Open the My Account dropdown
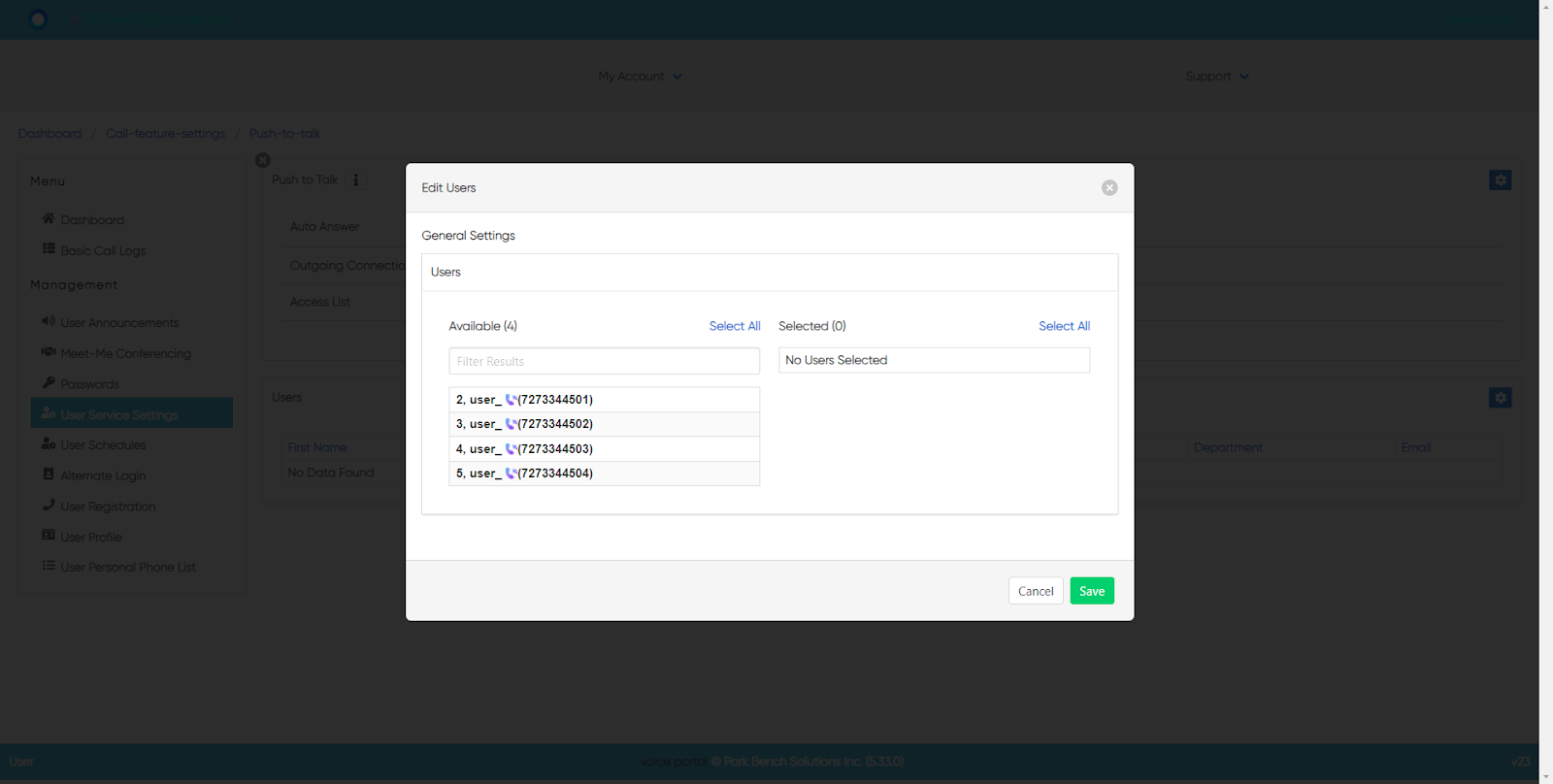This screenshot has width=1553, height=784. (x=640, y=77)
